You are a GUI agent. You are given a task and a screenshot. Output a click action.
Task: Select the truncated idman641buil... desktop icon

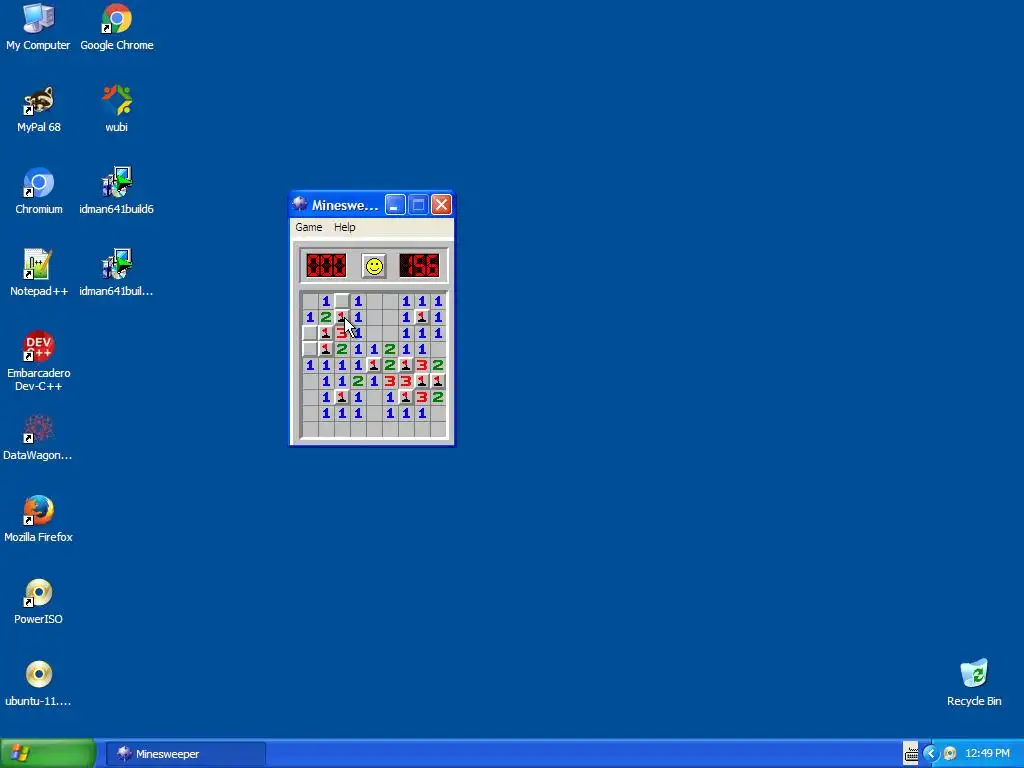click(x=116, y=274)
